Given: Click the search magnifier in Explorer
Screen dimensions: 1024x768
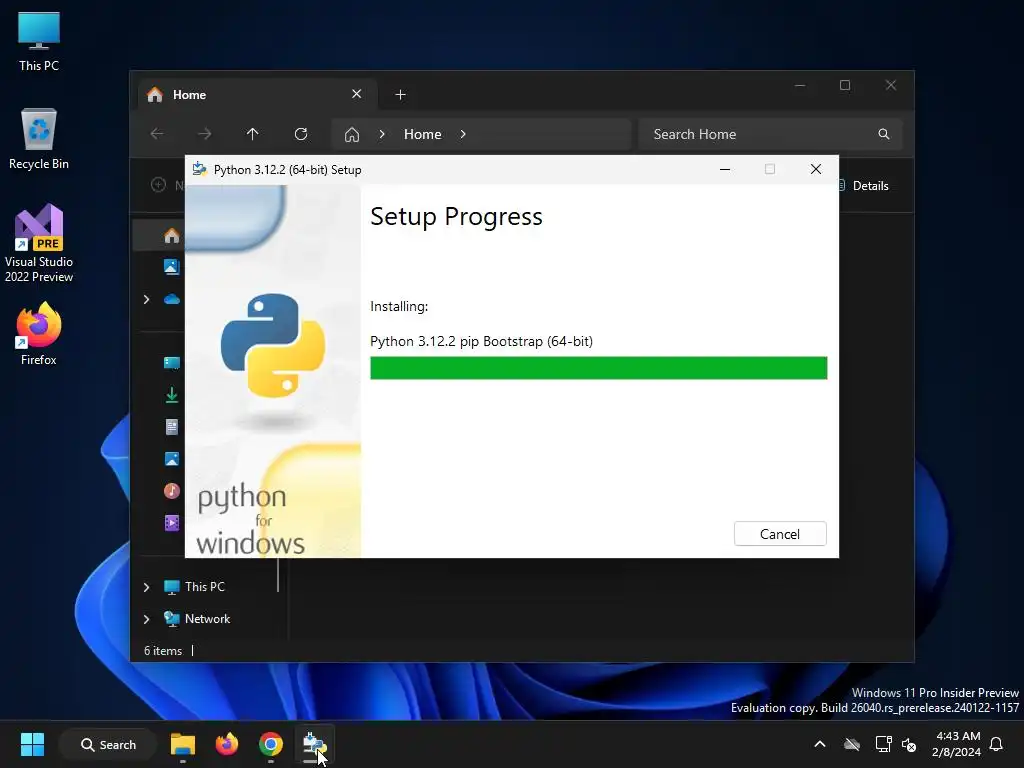Looking at the screenshot, I should click(x=884, y=134).
